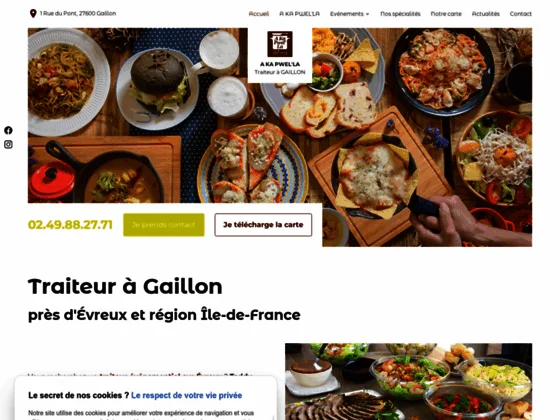
Task: Open Le respect de votre vie privée link
Action: coord(186,395)
